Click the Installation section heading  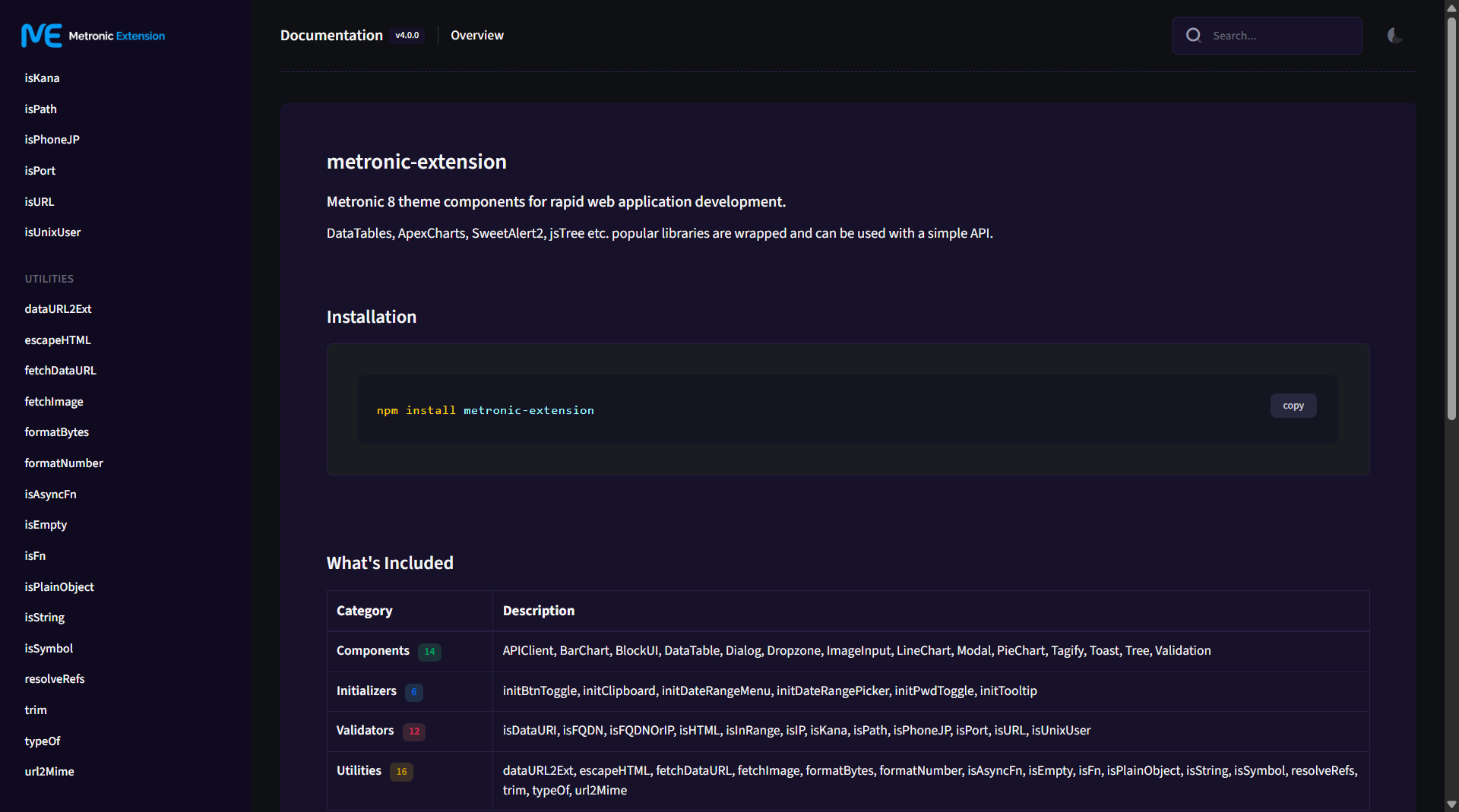pyautogui.click(x=372, y=317)
